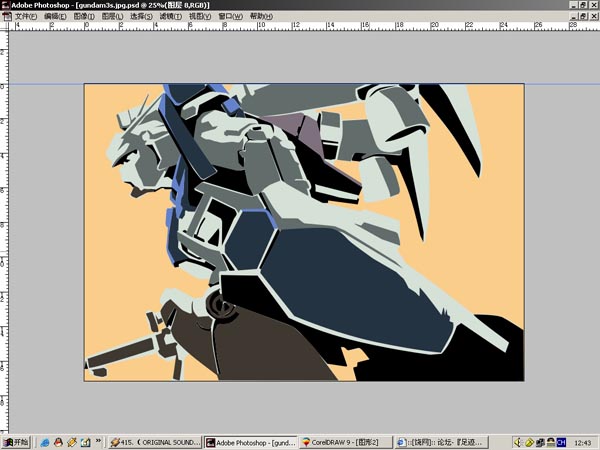Open the 编辑(E) Edit menu
The width and height of the screenshot is (600, 450).
(55, 16)
